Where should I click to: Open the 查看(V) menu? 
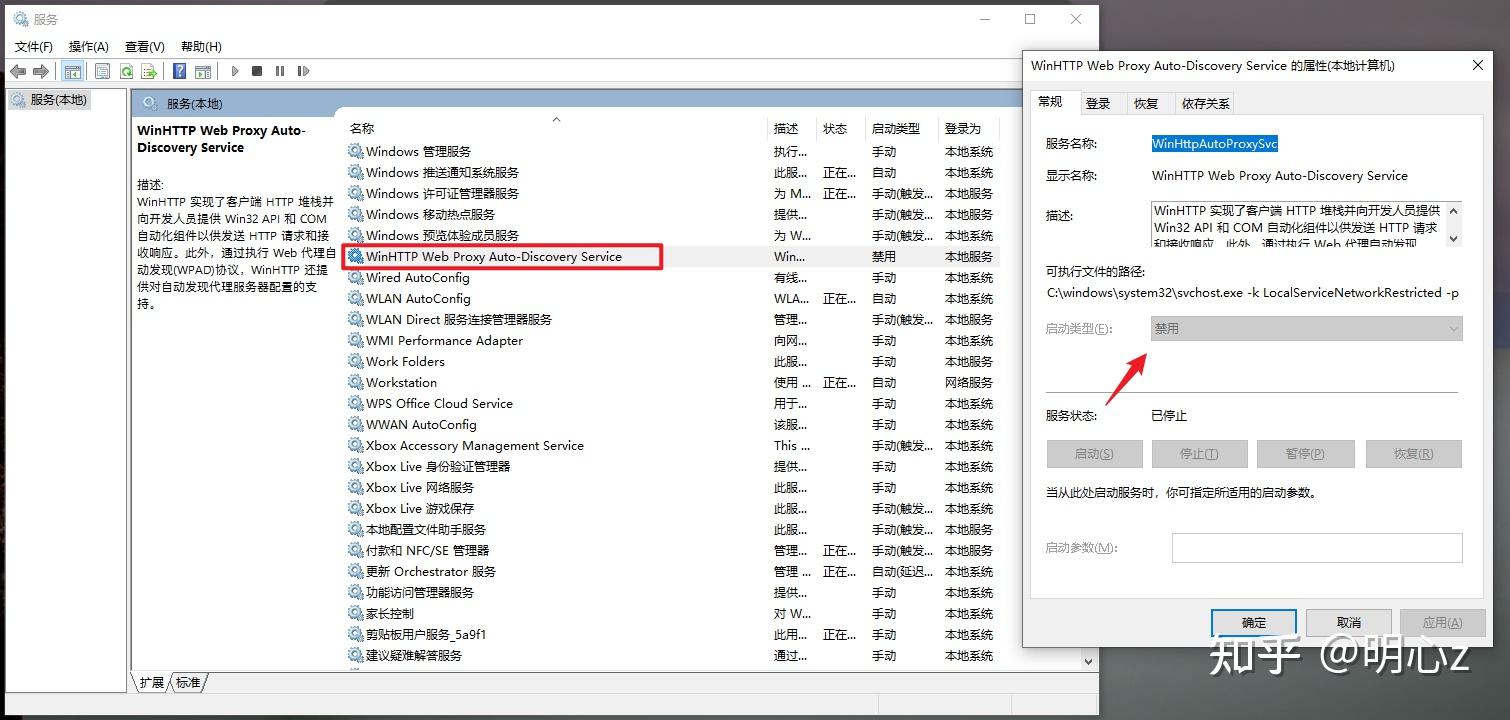pyautogui.click(x=143, y=46)
